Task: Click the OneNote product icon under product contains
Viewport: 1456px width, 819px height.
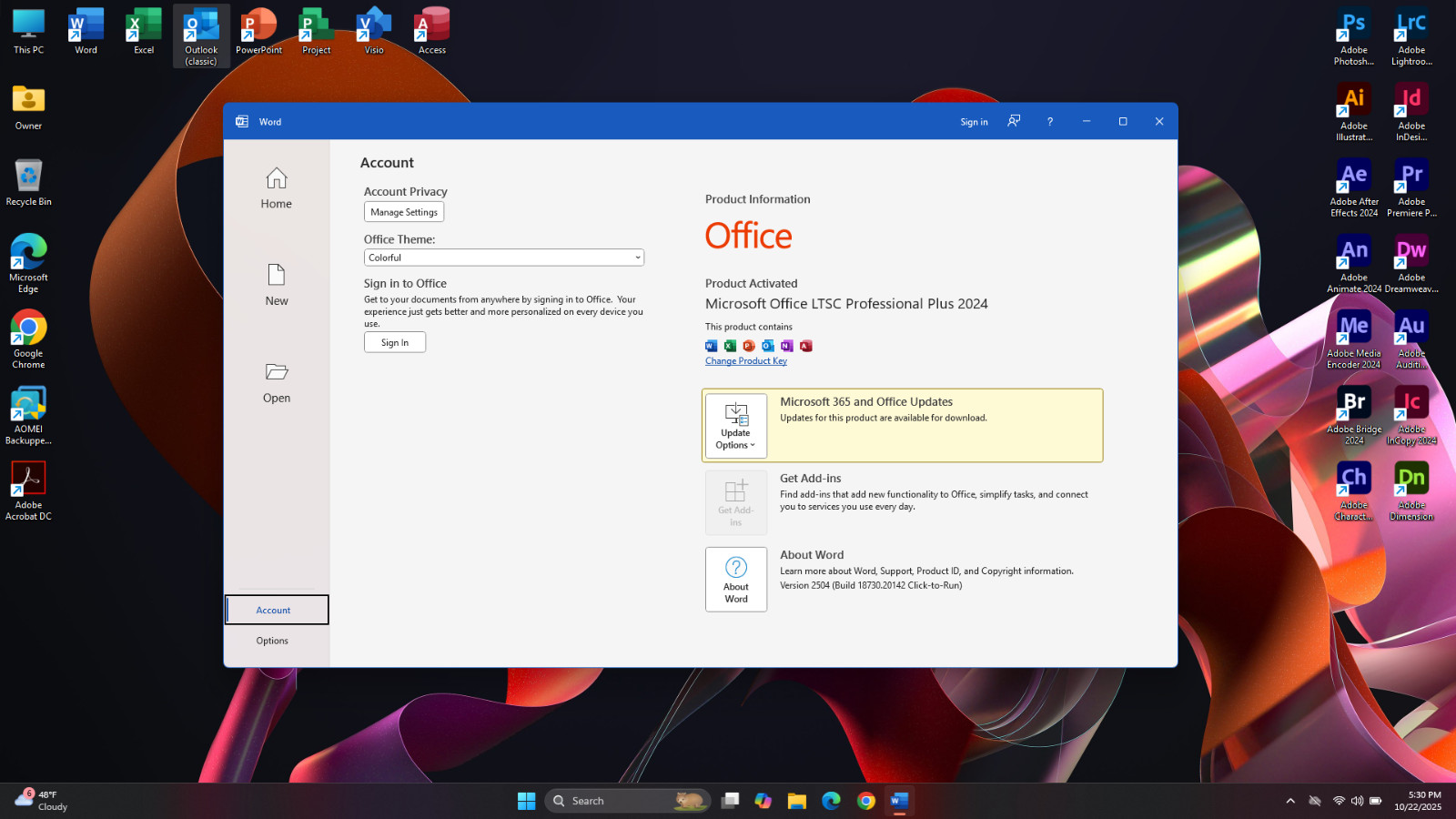Action: click(x=787, y=346)
